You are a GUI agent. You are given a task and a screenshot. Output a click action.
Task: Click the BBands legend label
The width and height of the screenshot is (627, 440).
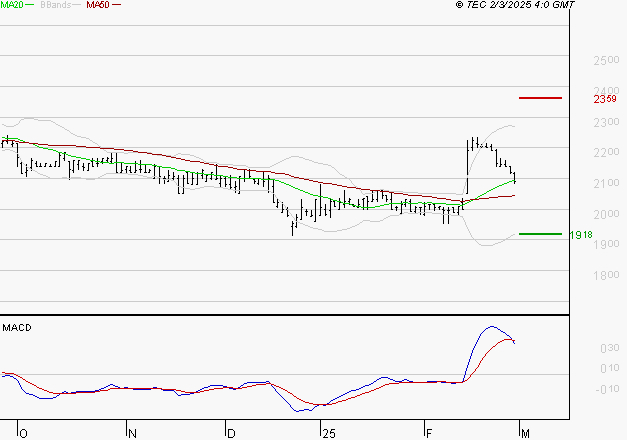(56, 5)
